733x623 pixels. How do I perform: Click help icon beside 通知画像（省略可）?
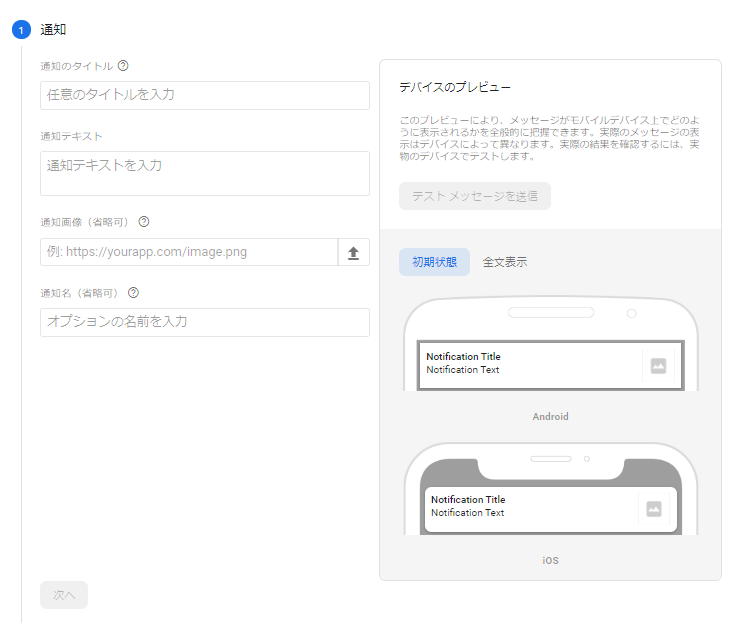tap(144, 222)
